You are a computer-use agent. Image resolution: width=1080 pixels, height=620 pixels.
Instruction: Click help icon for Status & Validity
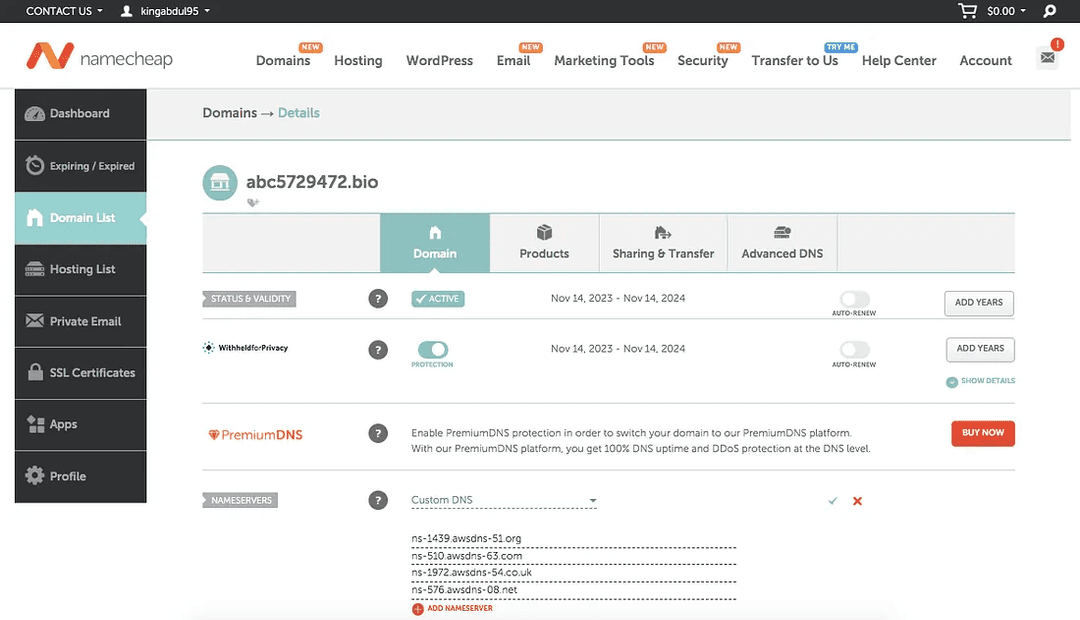tap(377, 299)
